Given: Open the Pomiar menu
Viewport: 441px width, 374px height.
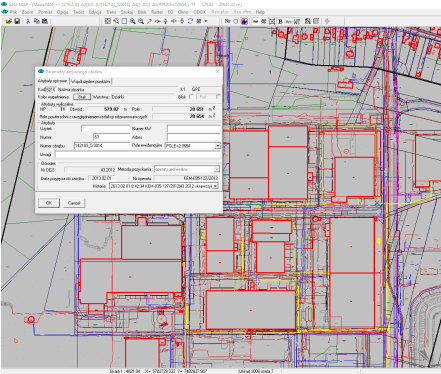Looking at the screenshot, I should pos(45,12).
